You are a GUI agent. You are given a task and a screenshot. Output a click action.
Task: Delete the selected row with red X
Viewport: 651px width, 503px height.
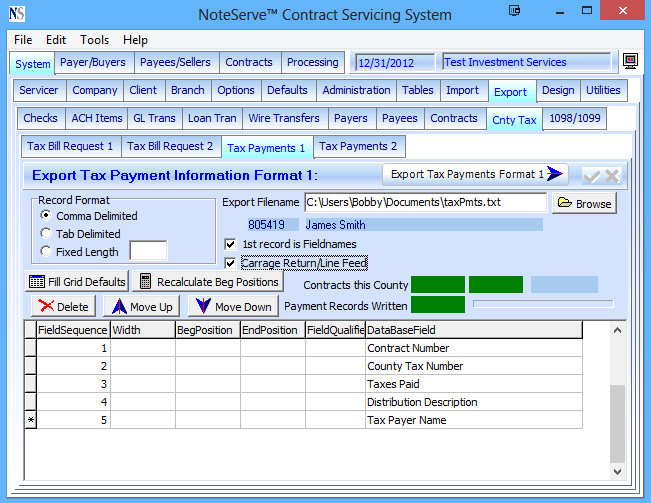click(62, 306)
